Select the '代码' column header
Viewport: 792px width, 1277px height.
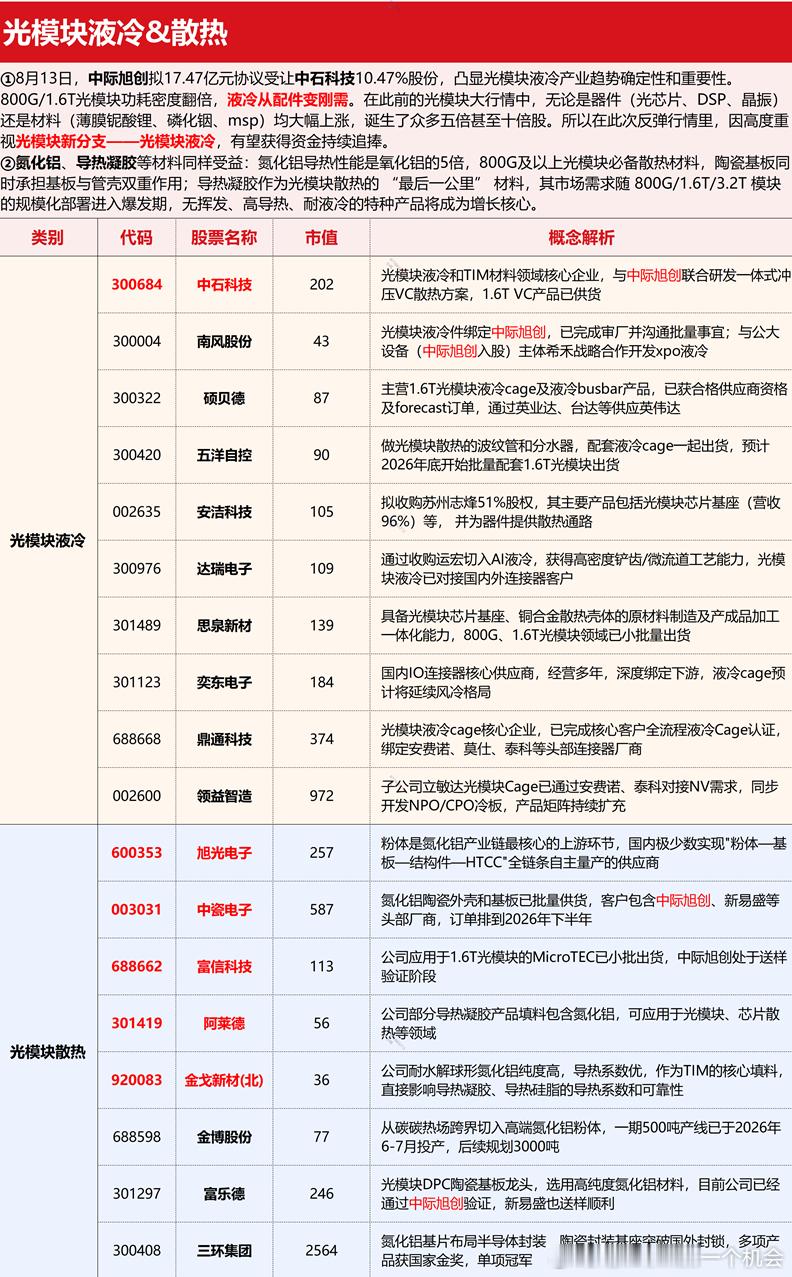[137, 237]
